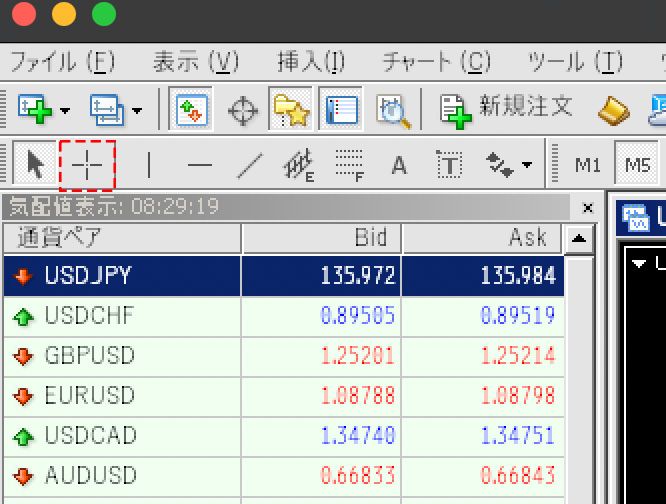The height and width of the screenshot is (504, 666).
Task: Select the USDCHF row
Action: click(x=284, y=316)
